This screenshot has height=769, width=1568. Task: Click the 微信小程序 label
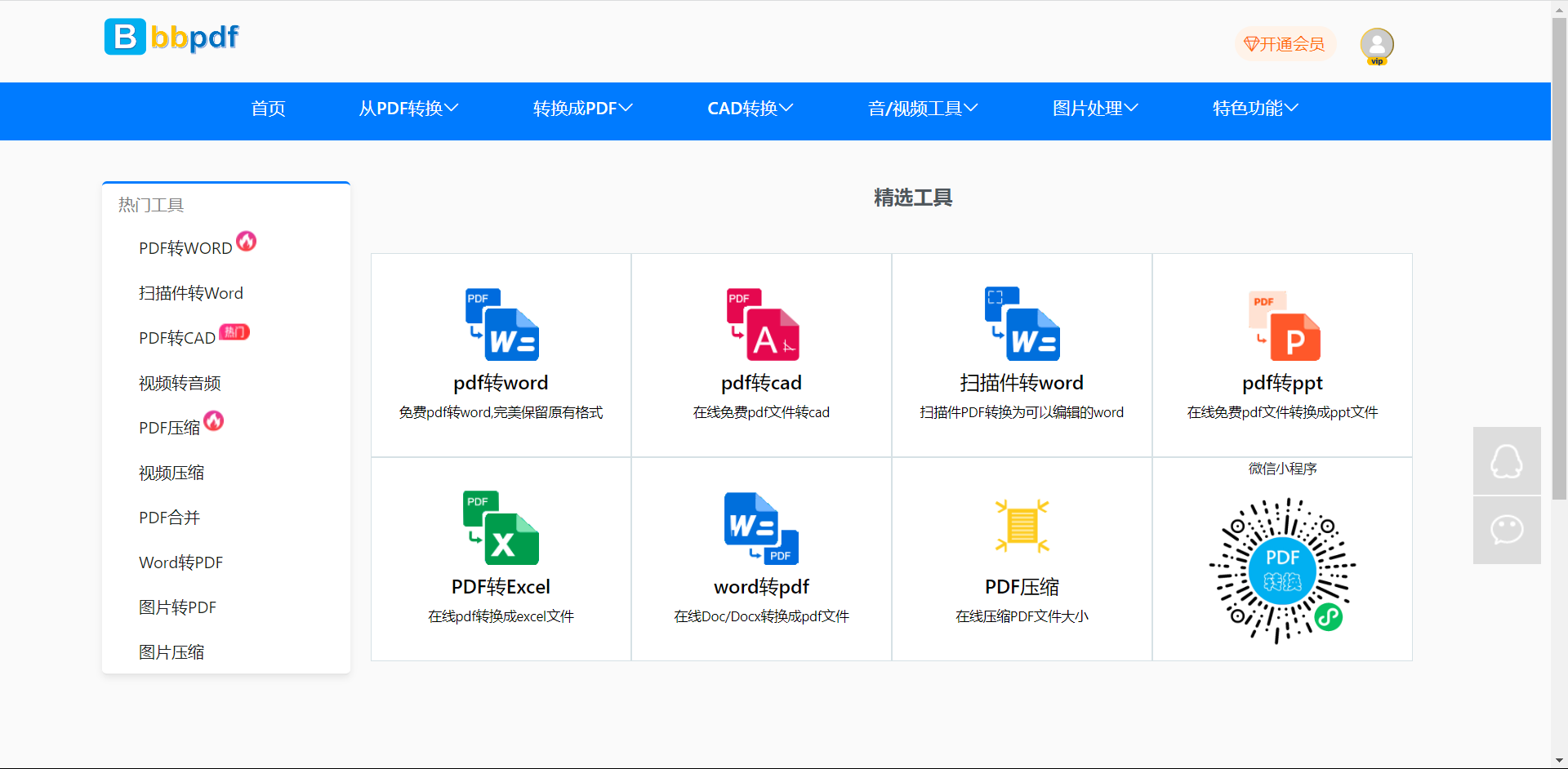pyautogui.click(x=1282, y=469)
